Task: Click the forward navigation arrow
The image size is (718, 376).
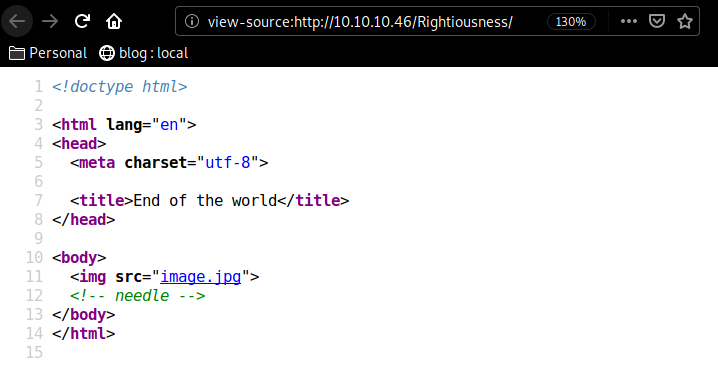Action: (50, 21)
